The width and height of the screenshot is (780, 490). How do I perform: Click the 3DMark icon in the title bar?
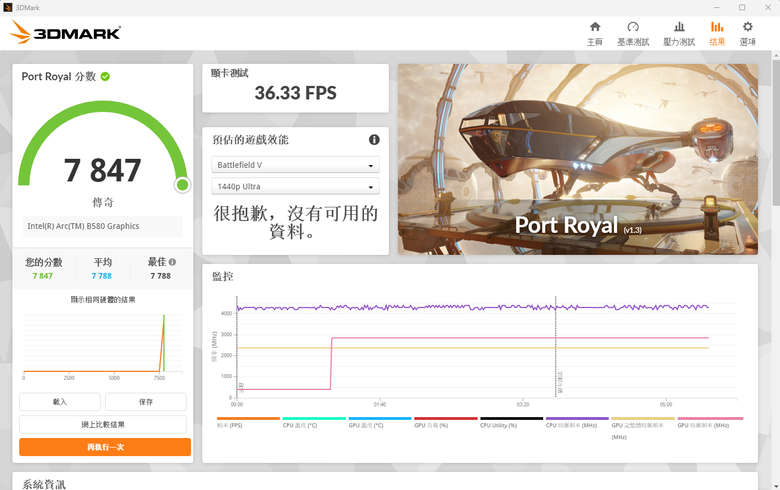(x=7, y=7)
